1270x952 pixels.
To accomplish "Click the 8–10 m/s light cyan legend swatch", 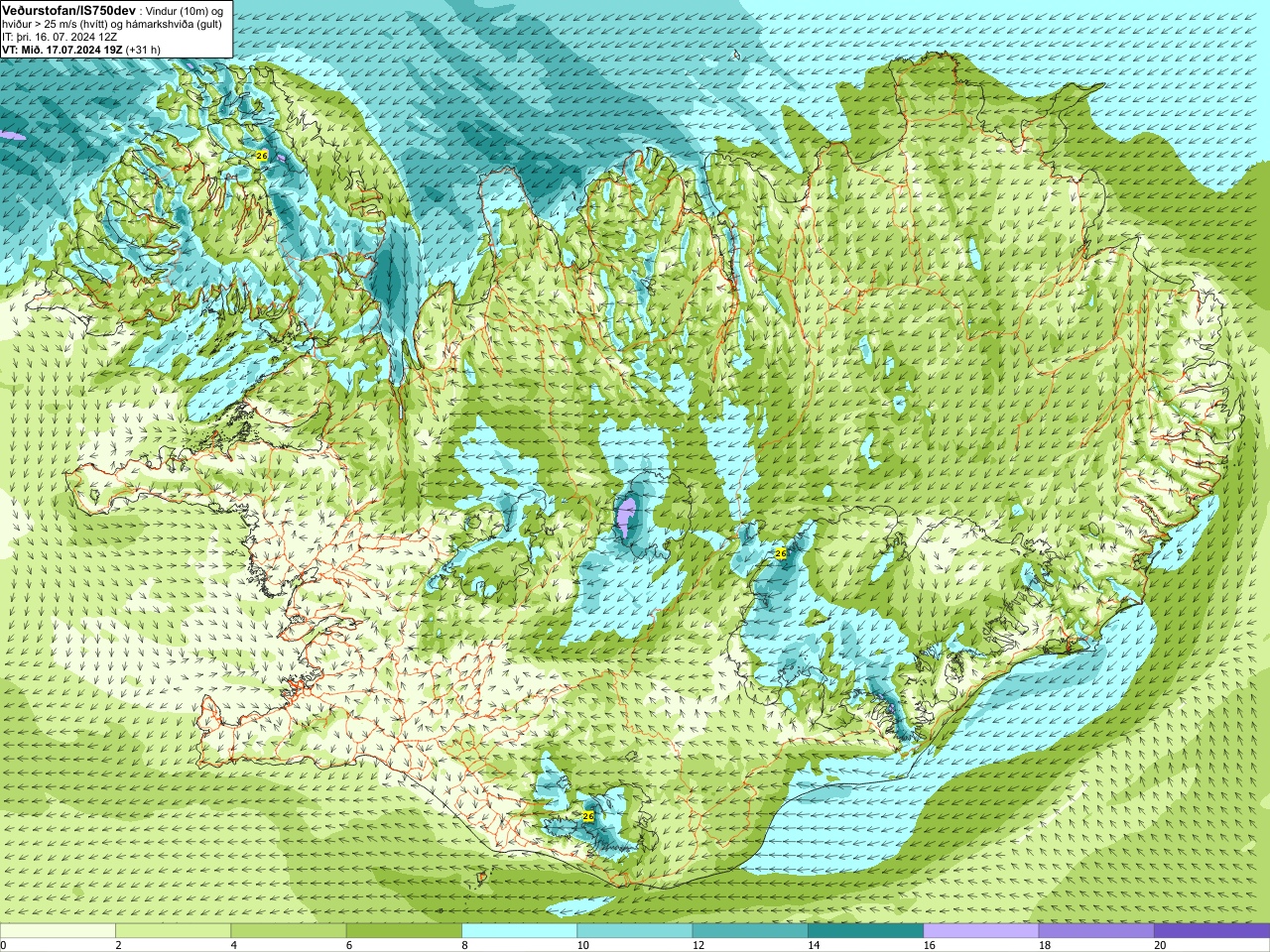I will pyautogui.click(x=519, y=931).
